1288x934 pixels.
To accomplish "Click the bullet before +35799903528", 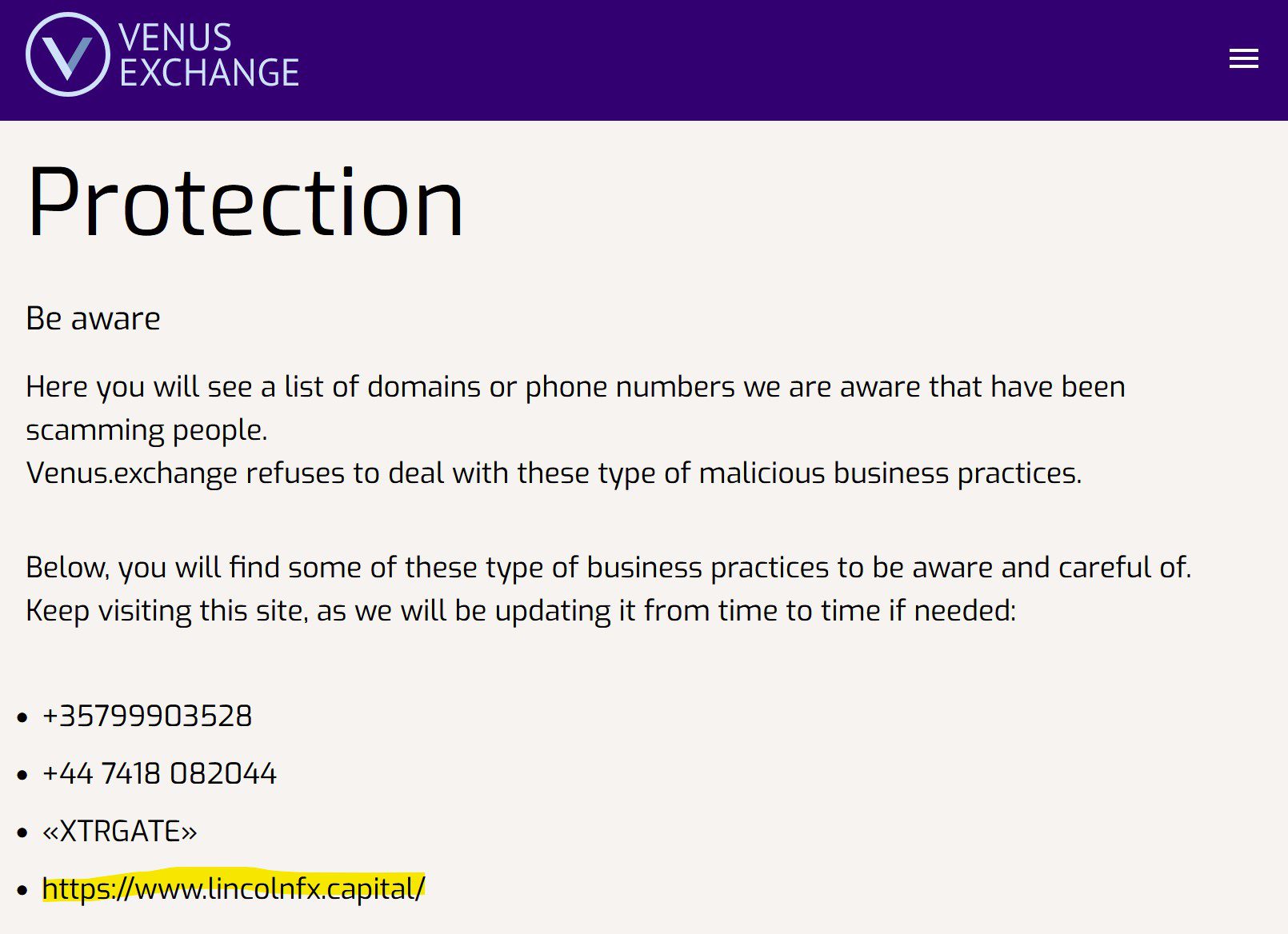I will 22,717.
